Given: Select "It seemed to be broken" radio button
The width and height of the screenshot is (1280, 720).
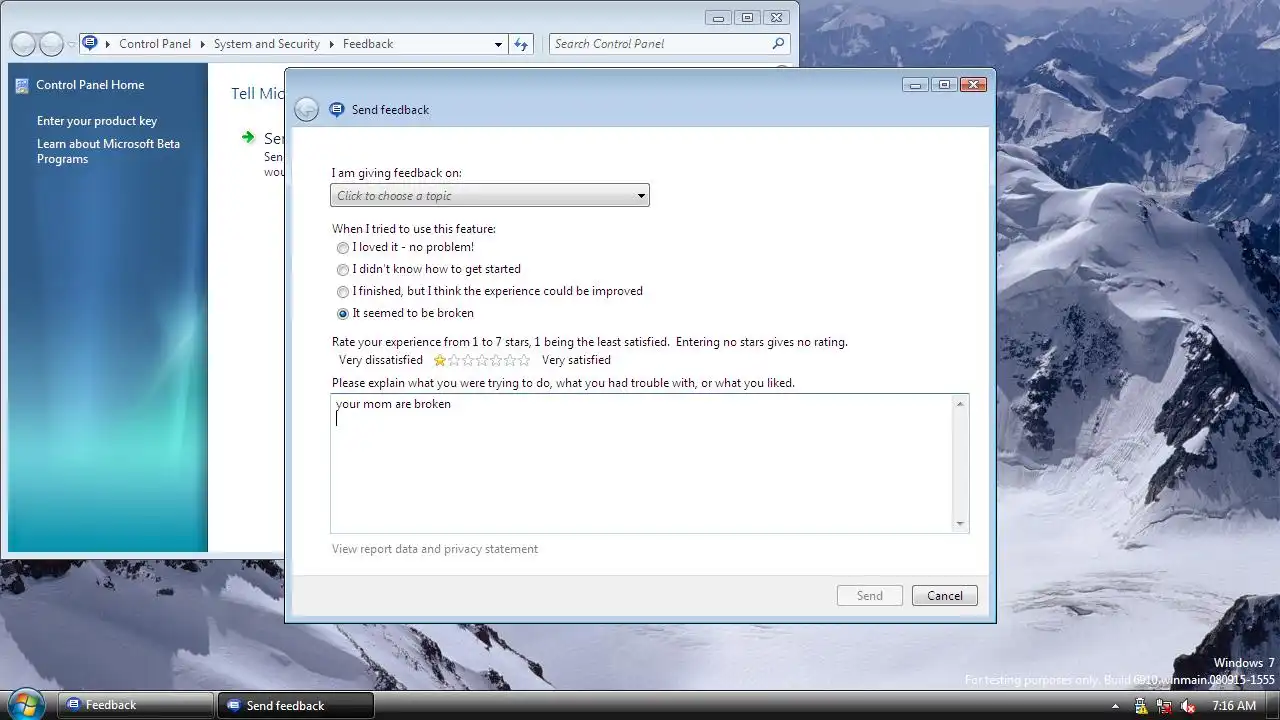Looking at the screenshot, I should pos(343,313).
